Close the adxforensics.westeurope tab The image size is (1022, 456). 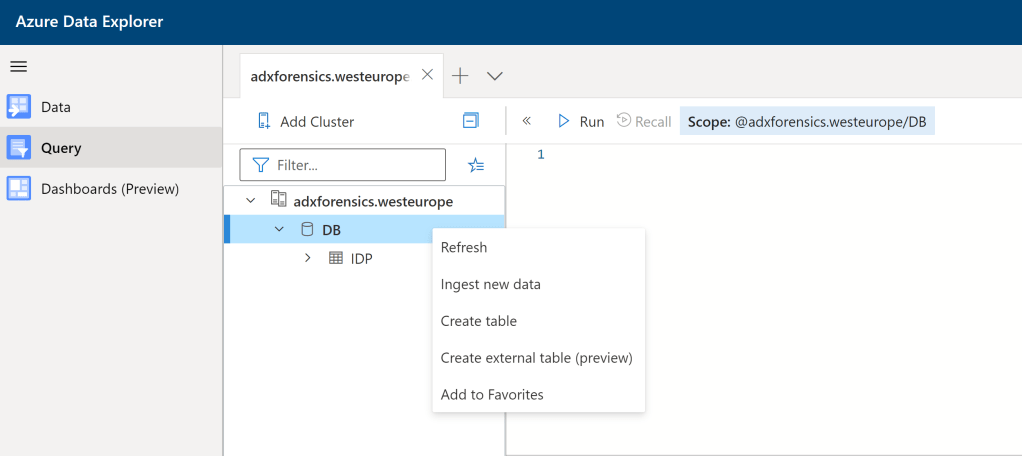click(x=427, y=75)
